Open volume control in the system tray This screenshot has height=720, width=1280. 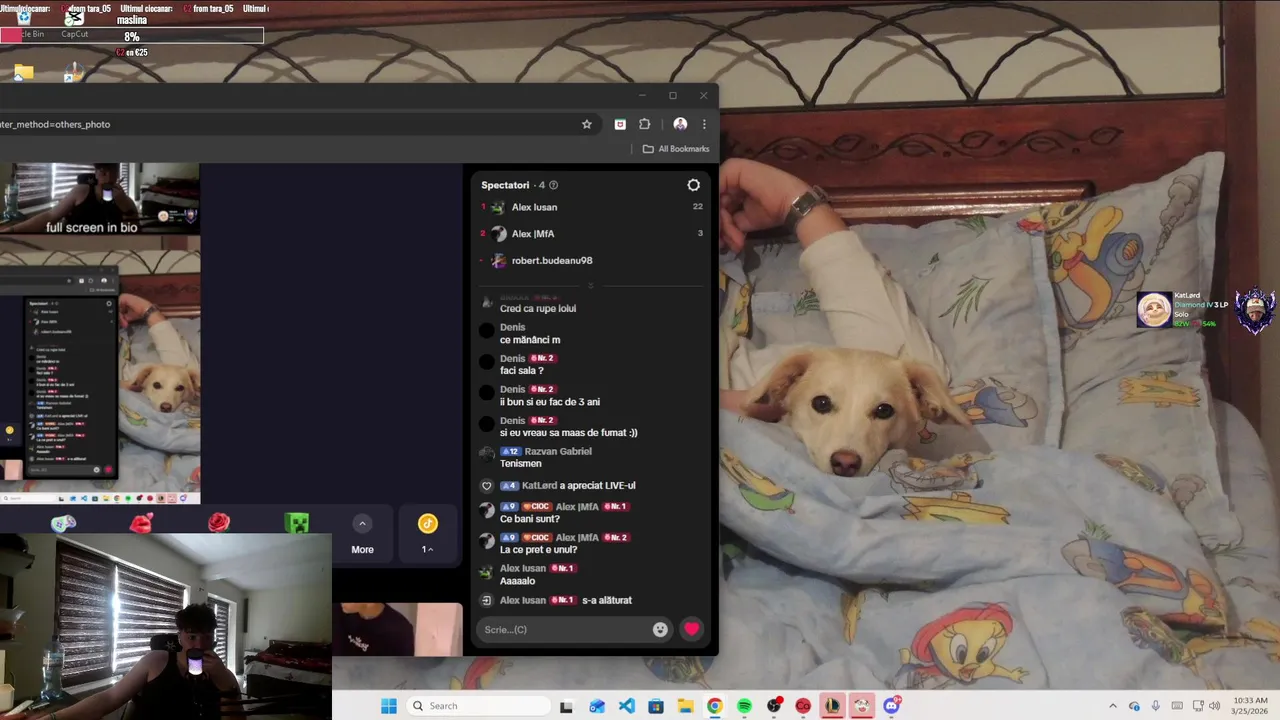click(1214, 706)
